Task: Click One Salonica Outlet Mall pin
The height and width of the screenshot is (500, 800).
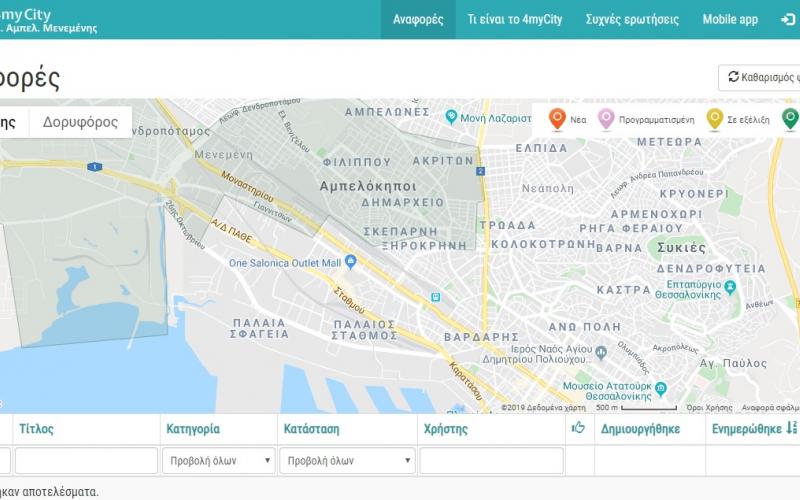Action: (350, 262)
